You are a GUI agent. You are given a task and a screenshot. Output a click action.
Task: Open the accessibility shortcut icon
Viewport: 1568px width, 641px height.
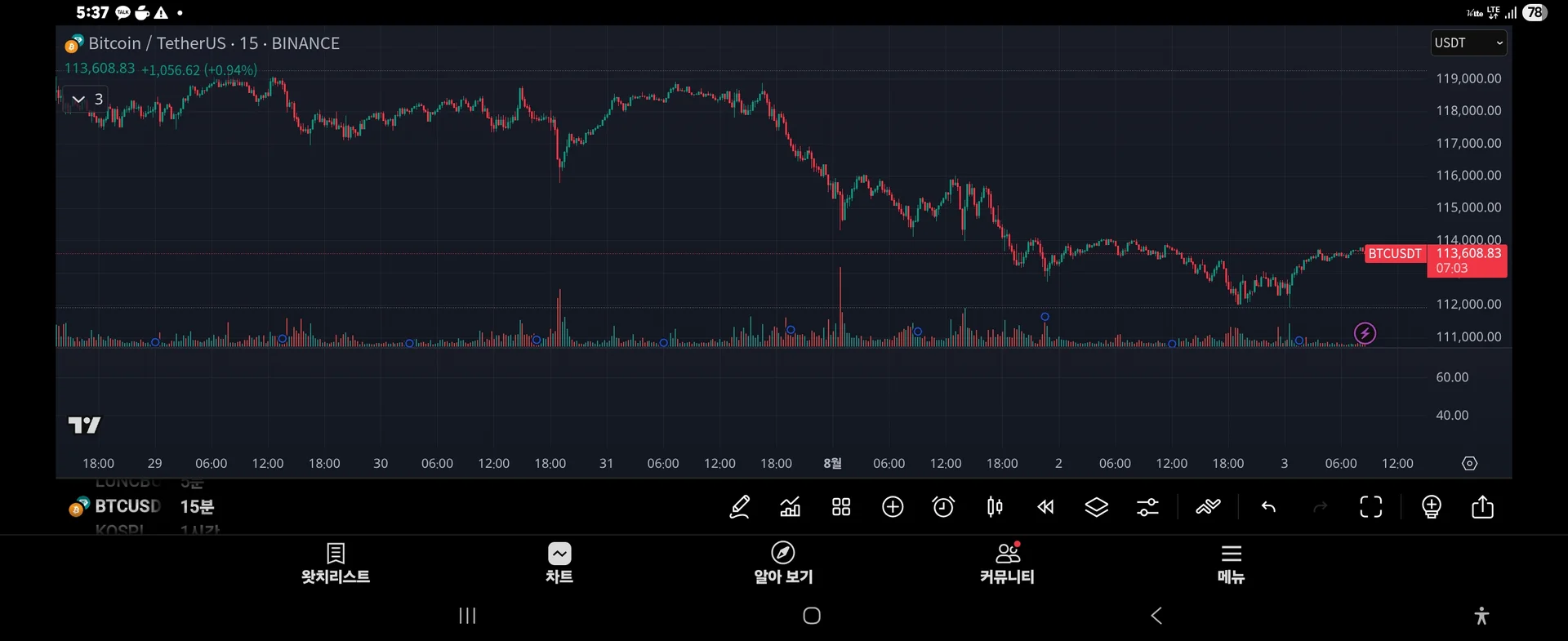pyautogui.click(x=1481, y=616)
